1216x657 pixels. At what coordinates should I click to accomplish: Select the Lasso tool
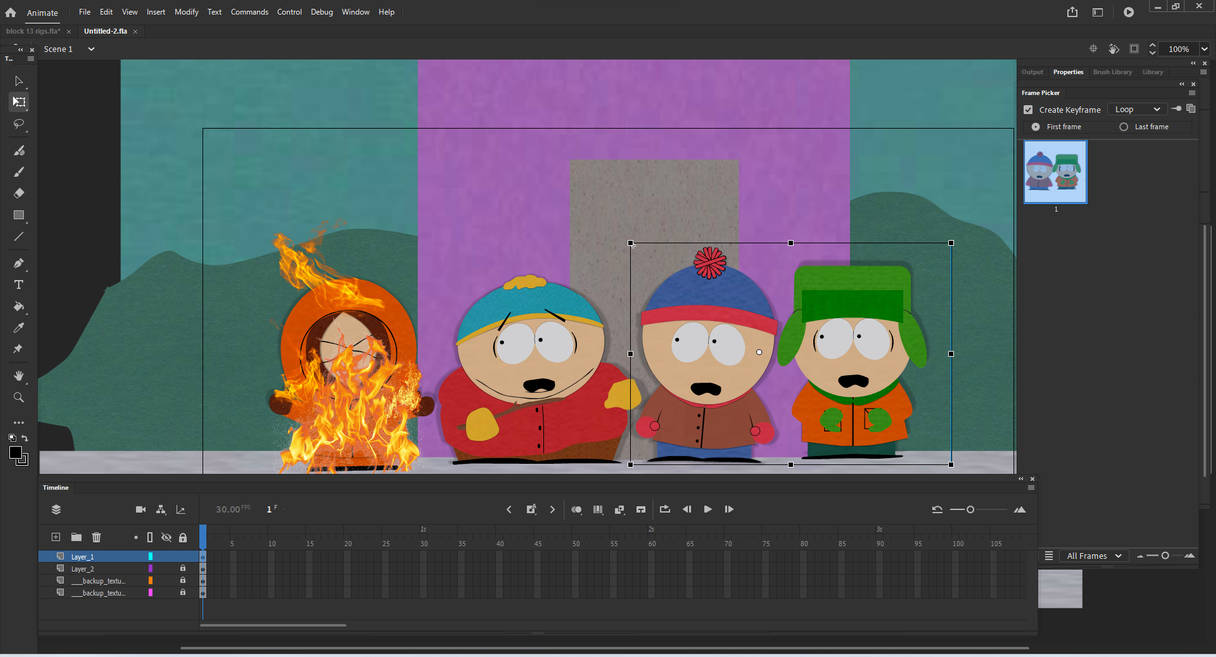pos(18,124)
